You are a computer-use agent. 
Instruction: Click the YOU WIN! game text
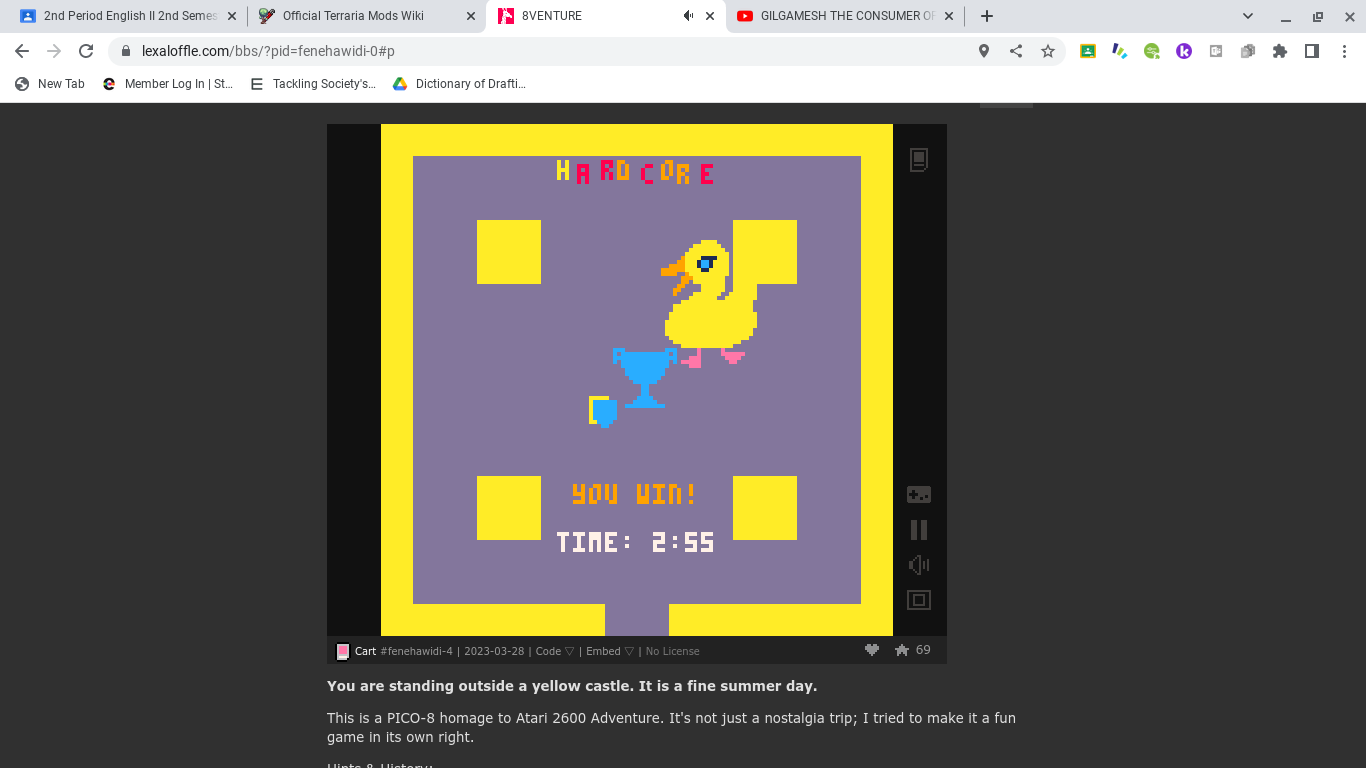(634, 494)
